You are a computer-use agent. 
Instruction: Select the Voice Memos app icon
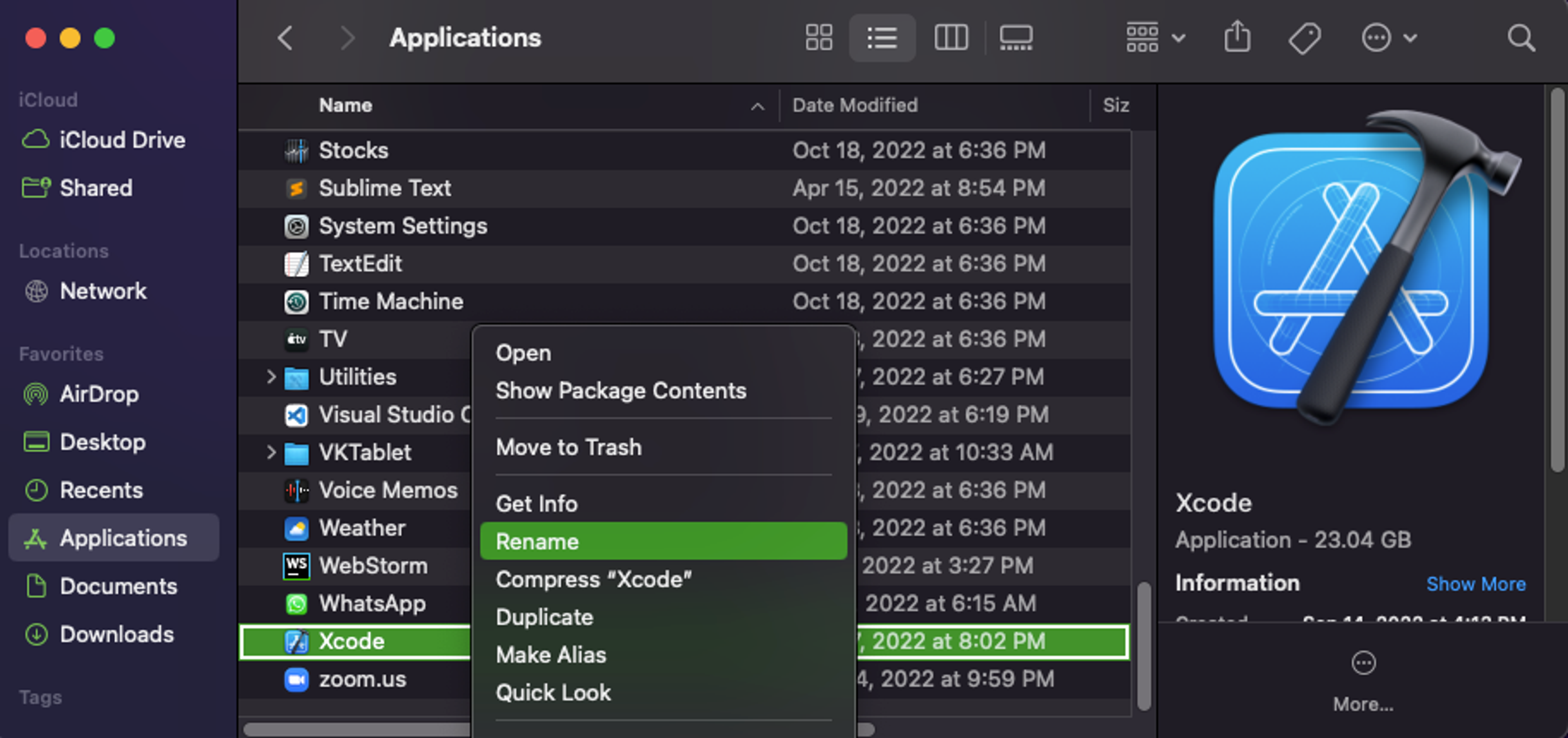[x=296, y=490]
